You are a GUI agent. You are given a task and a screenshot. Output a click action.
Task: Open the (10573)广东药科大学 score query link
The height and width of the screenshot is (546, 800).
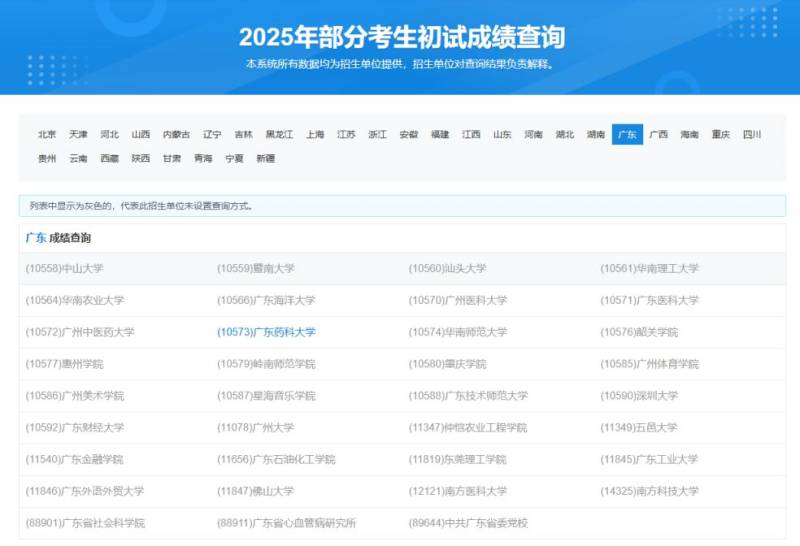[266, 332]
